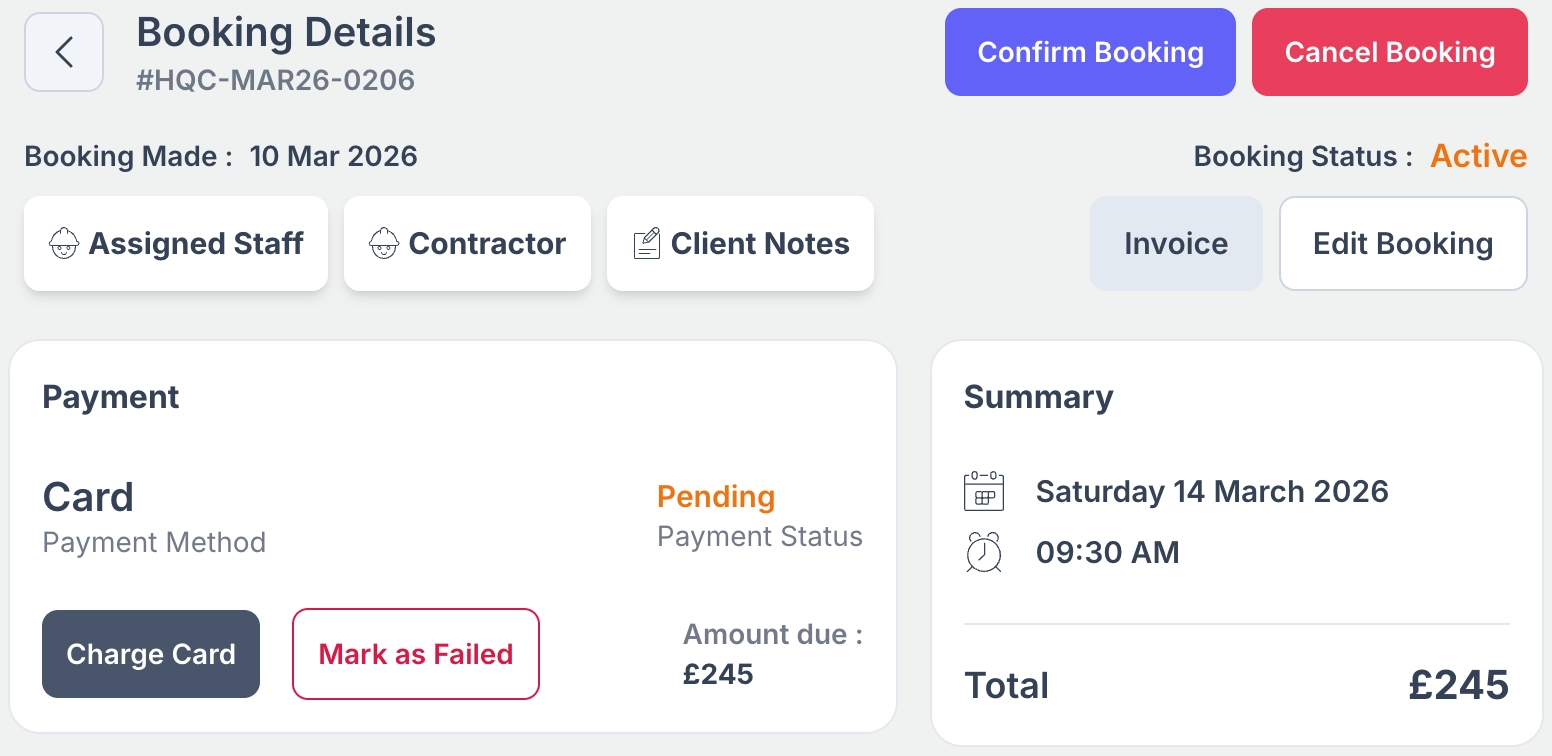Select Edit Booking
1552x756 pixels.
pyautogui.click(x=1402, y=244)
